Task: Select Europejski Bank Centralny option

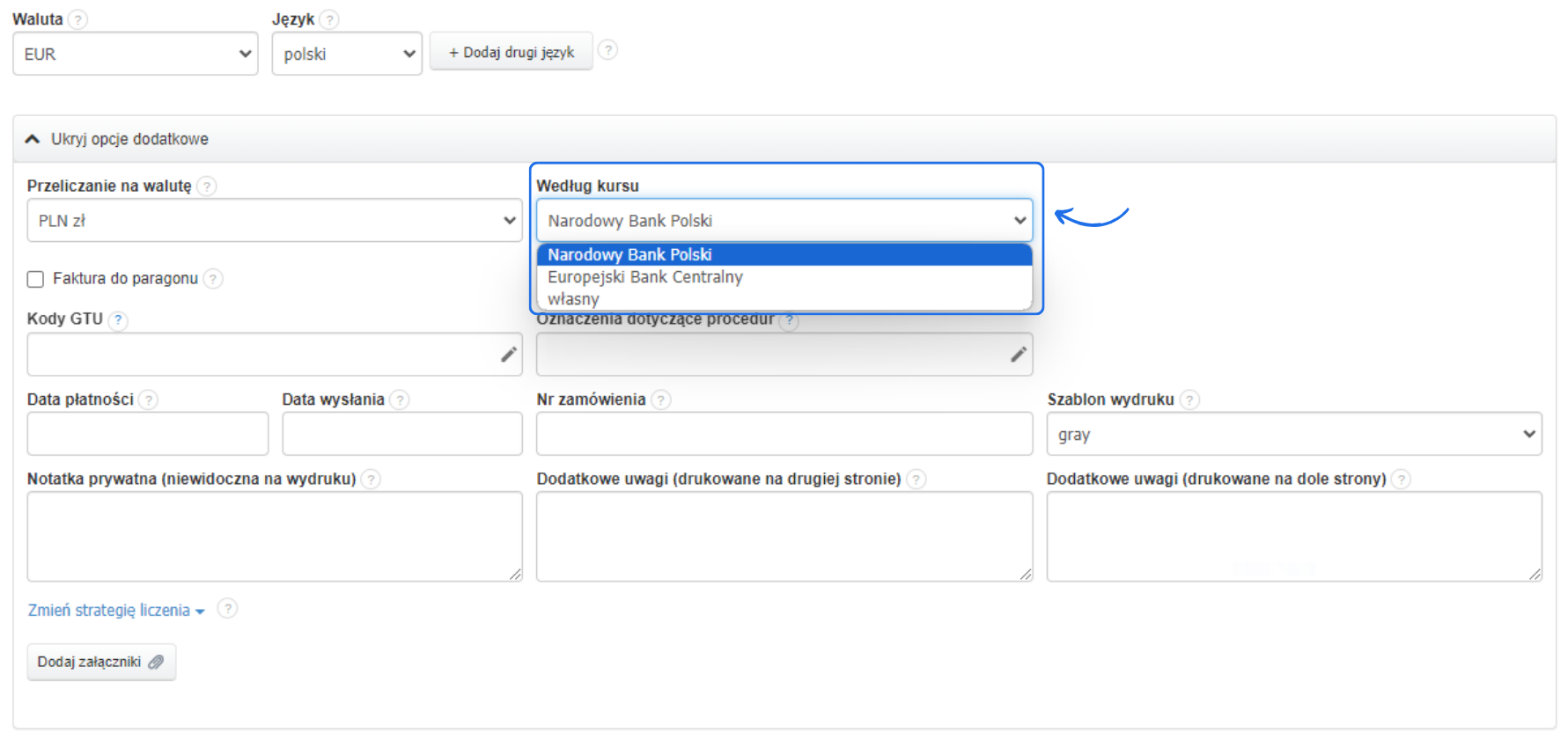Action: (645, 277)
